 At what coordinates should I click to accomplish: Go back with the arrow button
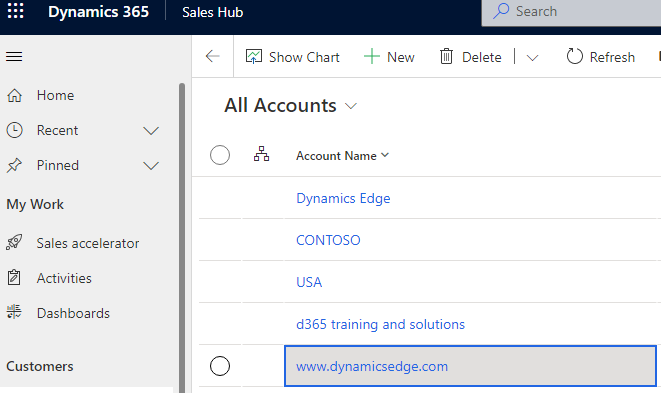tap(212, 56)
